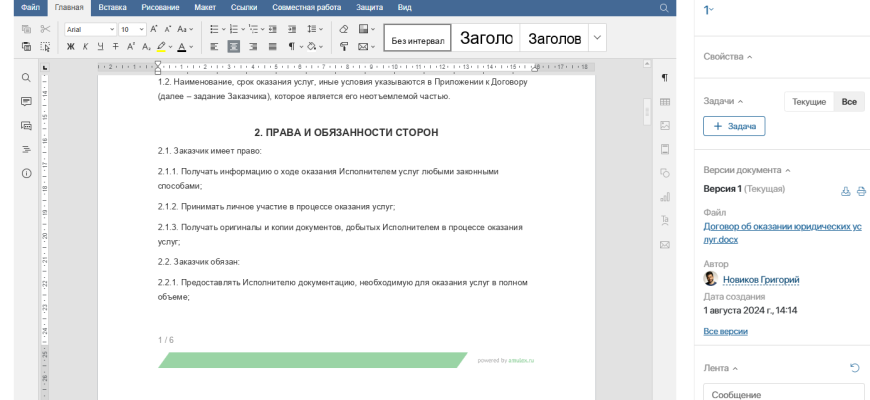Toggle bold formatting (Ж)
Screen dimensions: 870x400
(x=71, y=46)
